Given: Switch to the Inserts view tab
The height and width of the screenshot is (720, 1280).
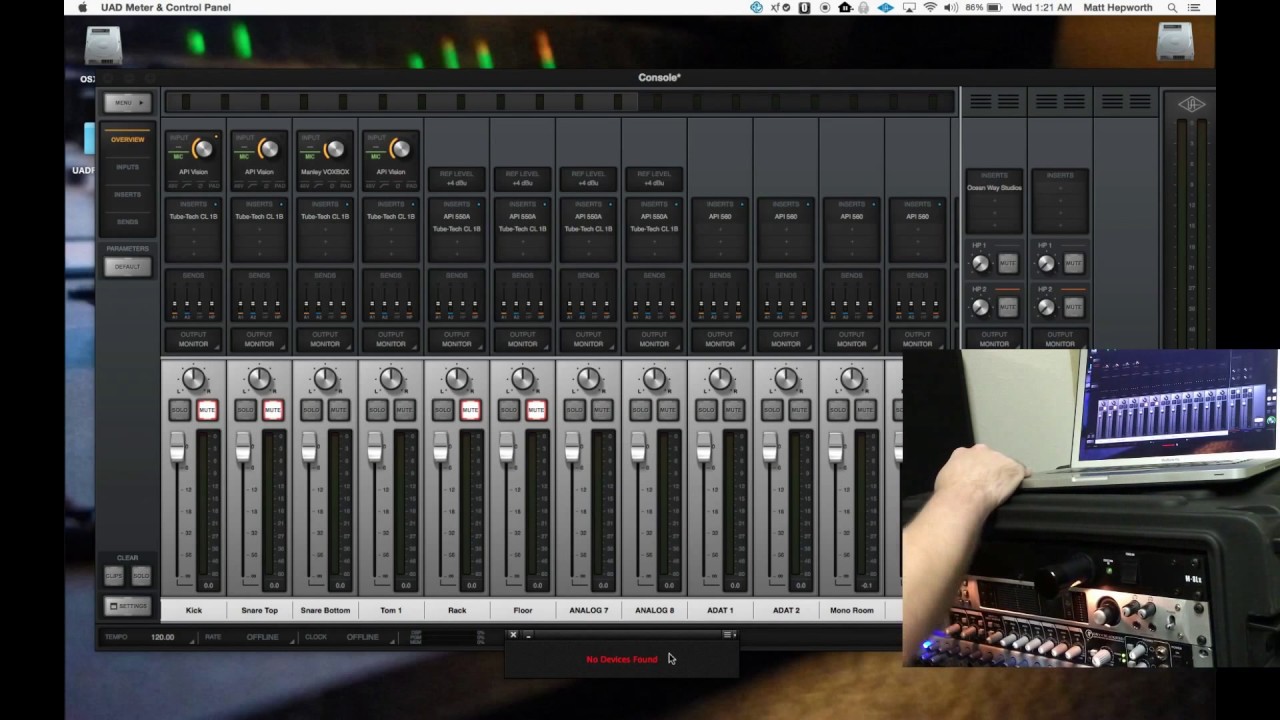Looking at the screenshot, I should pyautogui.click(x=128, y=194).
